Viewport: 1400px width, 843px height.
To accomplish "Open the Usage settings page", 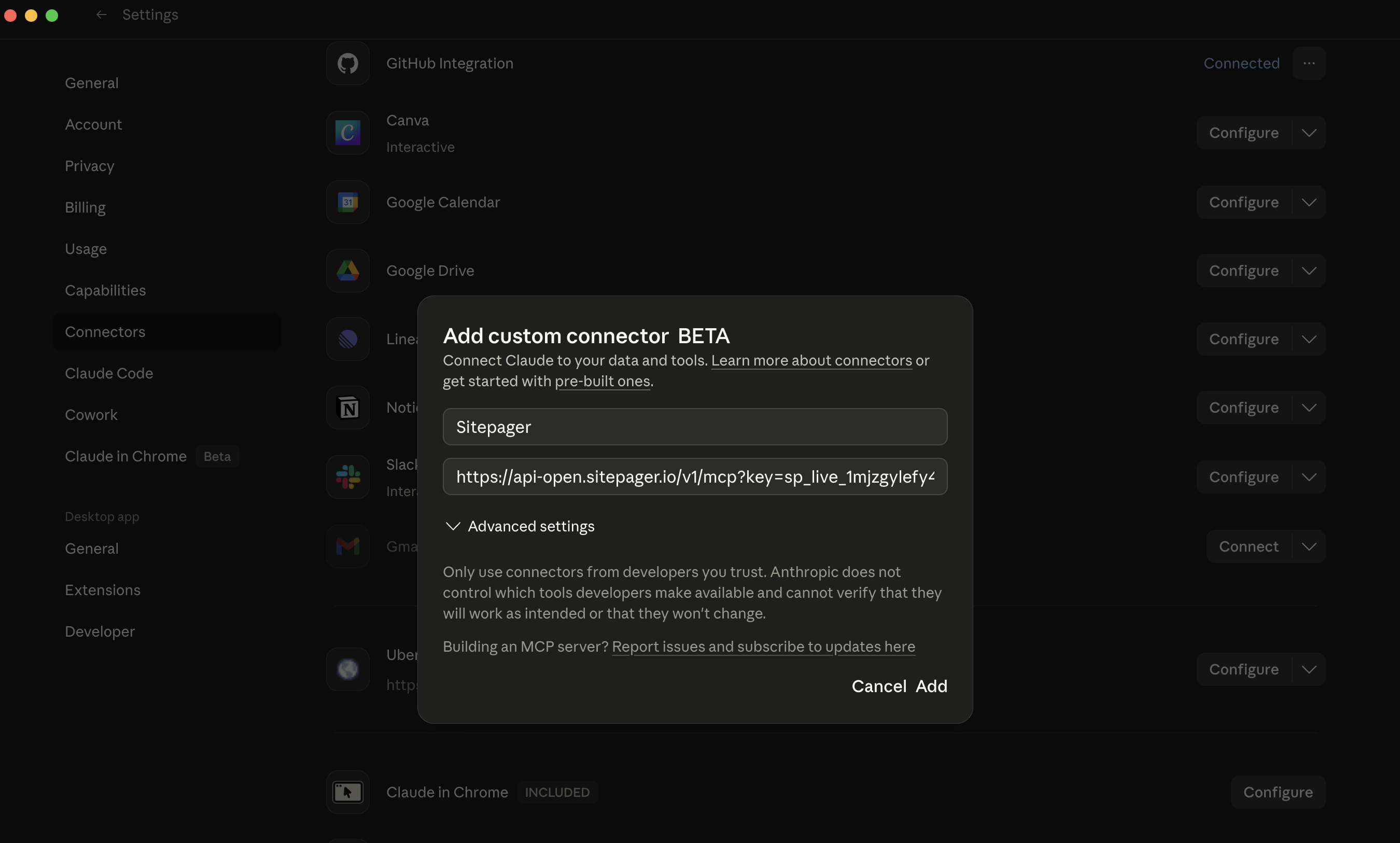I will pos(165,249).
